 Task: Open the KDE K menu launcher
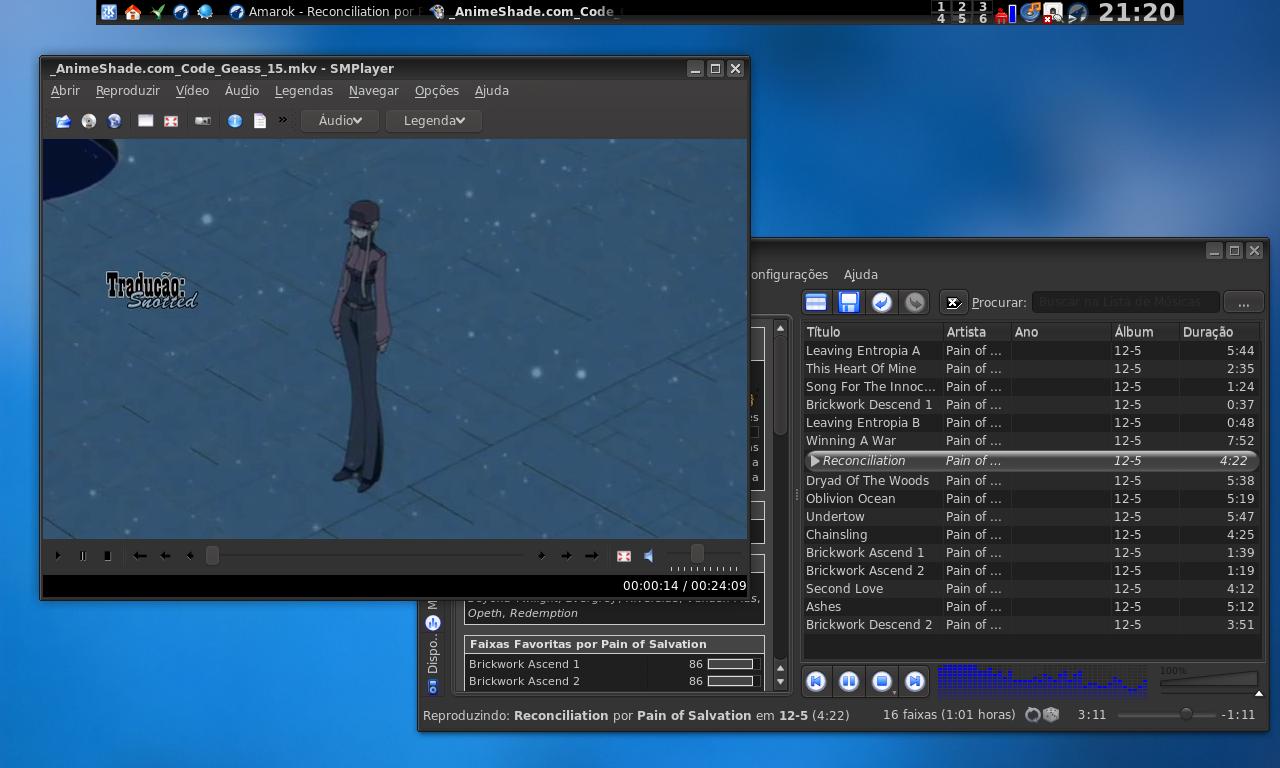click(x=109, y=12)
